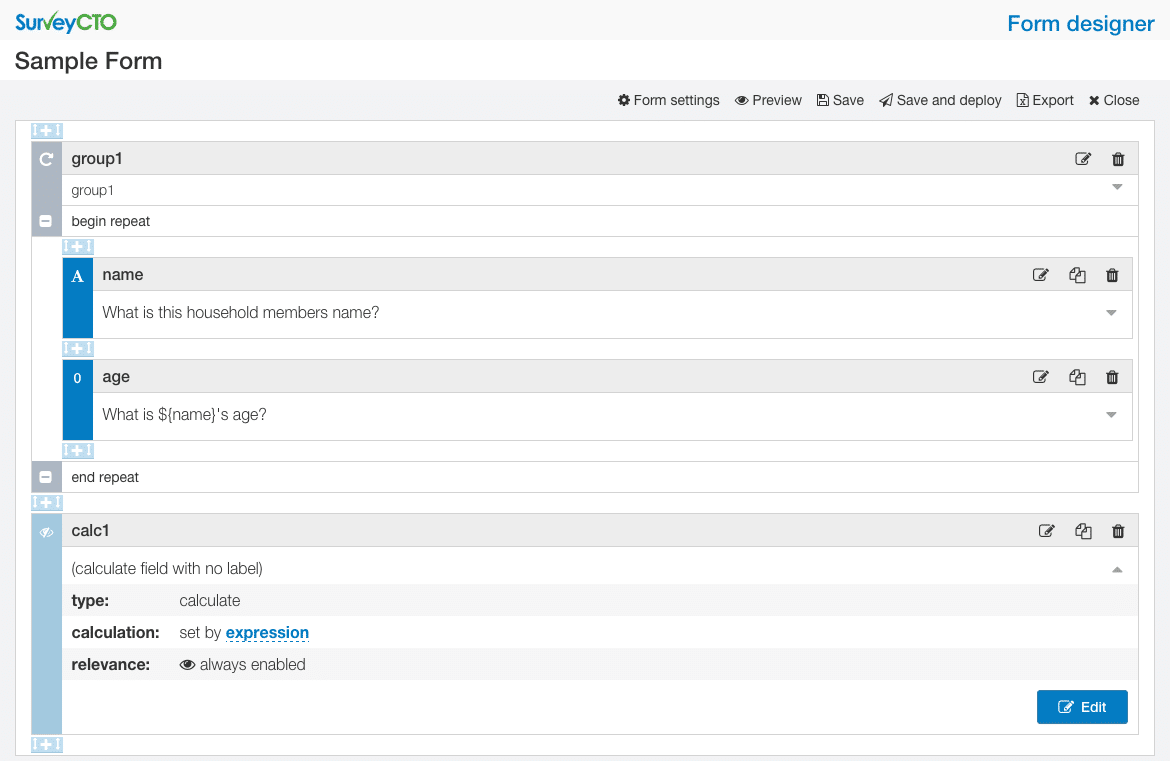
Task: Select the name field header
Action: click(x=122, y=275)
